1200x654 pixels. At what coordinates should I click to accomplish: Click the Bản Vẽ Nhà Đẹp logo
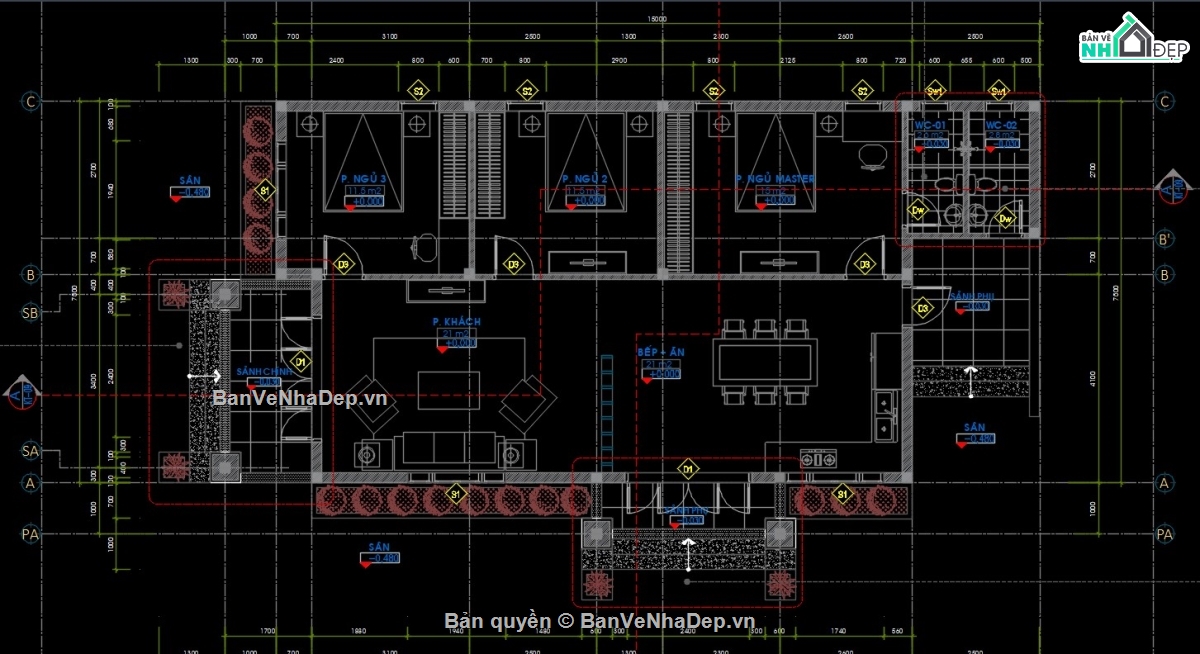pos(1134,41)
